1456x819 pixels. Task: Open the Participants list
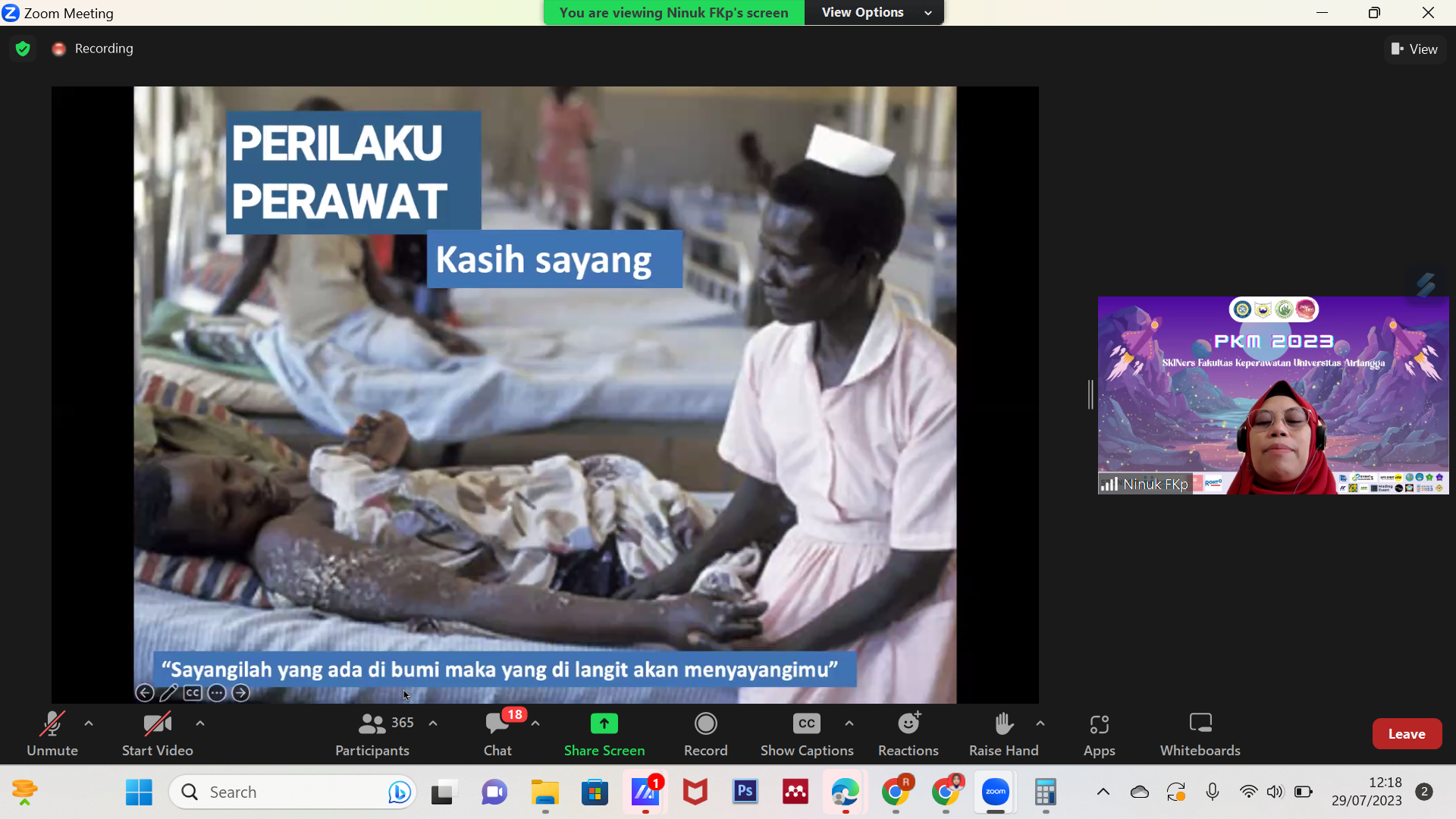372,733
